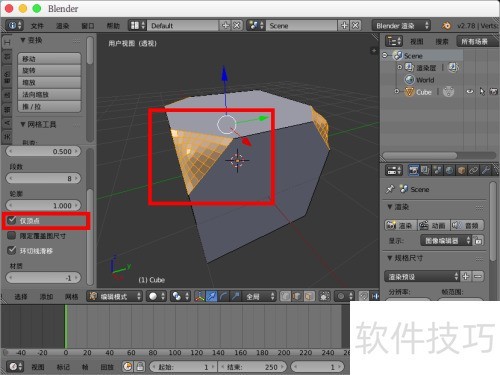This screenshot has width=500, height=375.
Task: Select the rotate manipulator arc icon
Action: pos(224,296)
